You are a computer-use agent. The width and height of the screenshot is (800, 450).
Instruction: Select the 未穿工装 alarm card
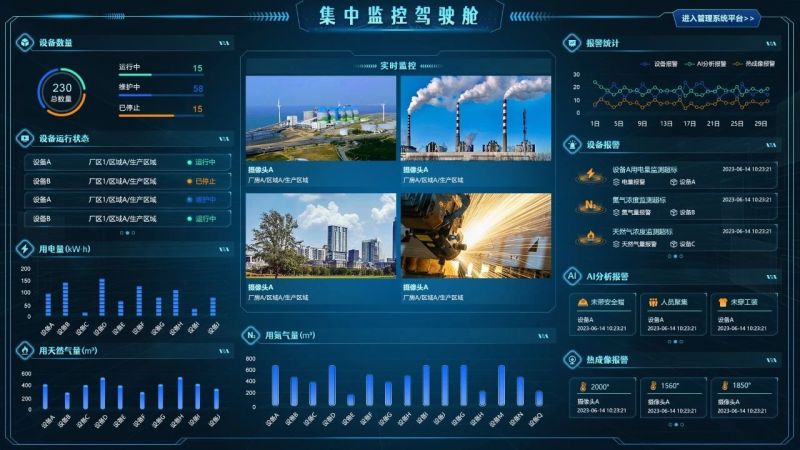743,312
